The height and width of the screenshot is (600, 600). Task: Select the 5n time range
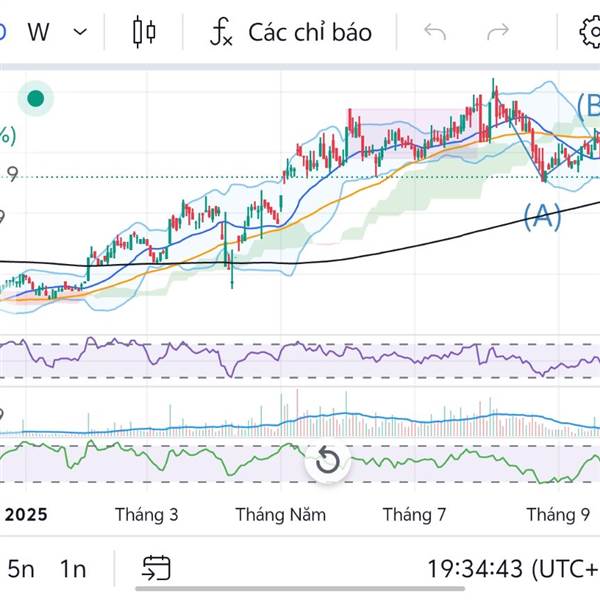pyautogui.click(x=21, y=569)
